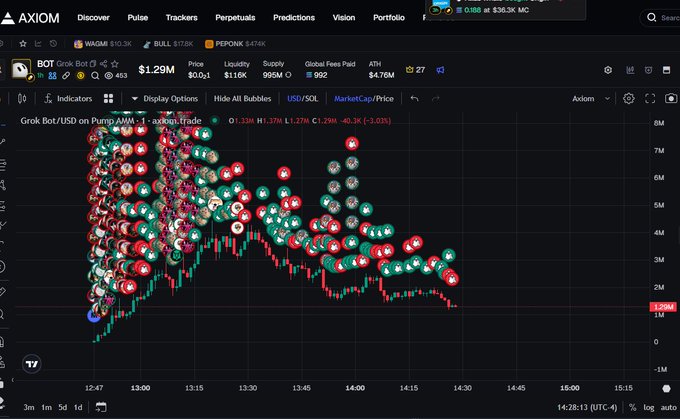Click the AXIOM logo
680x419 pixels.
coord(30,18)
